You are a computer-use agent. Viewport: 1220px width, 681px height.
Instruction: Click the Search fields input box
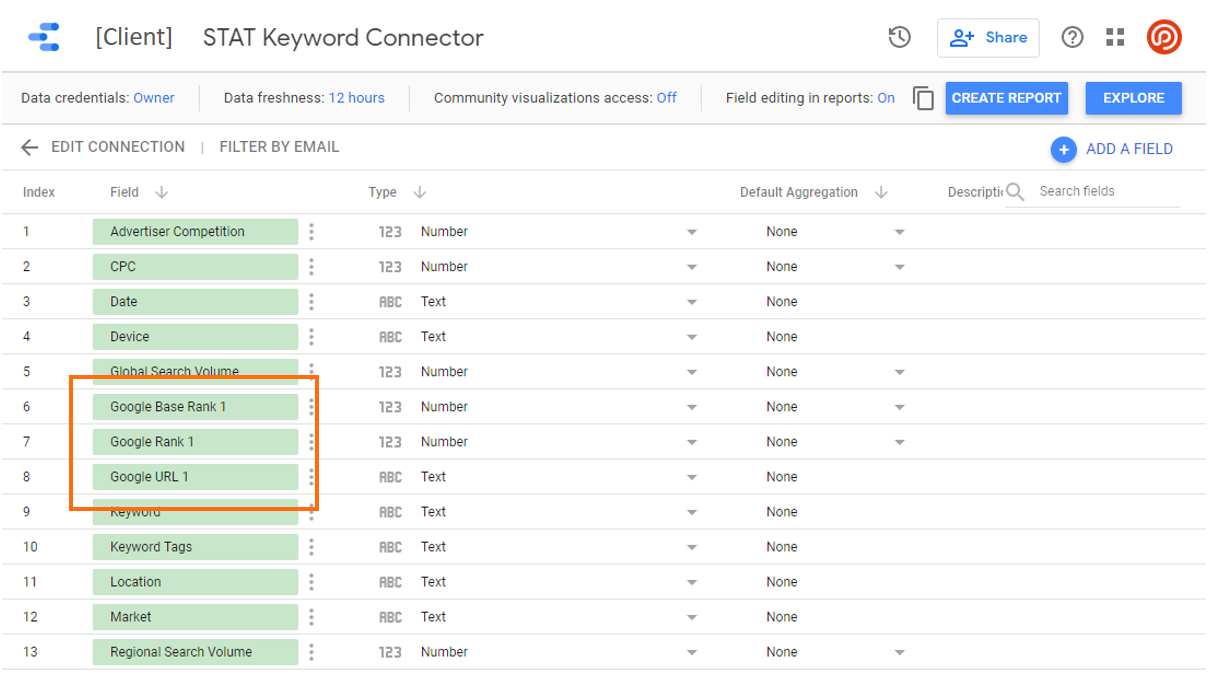(1105, 191)
